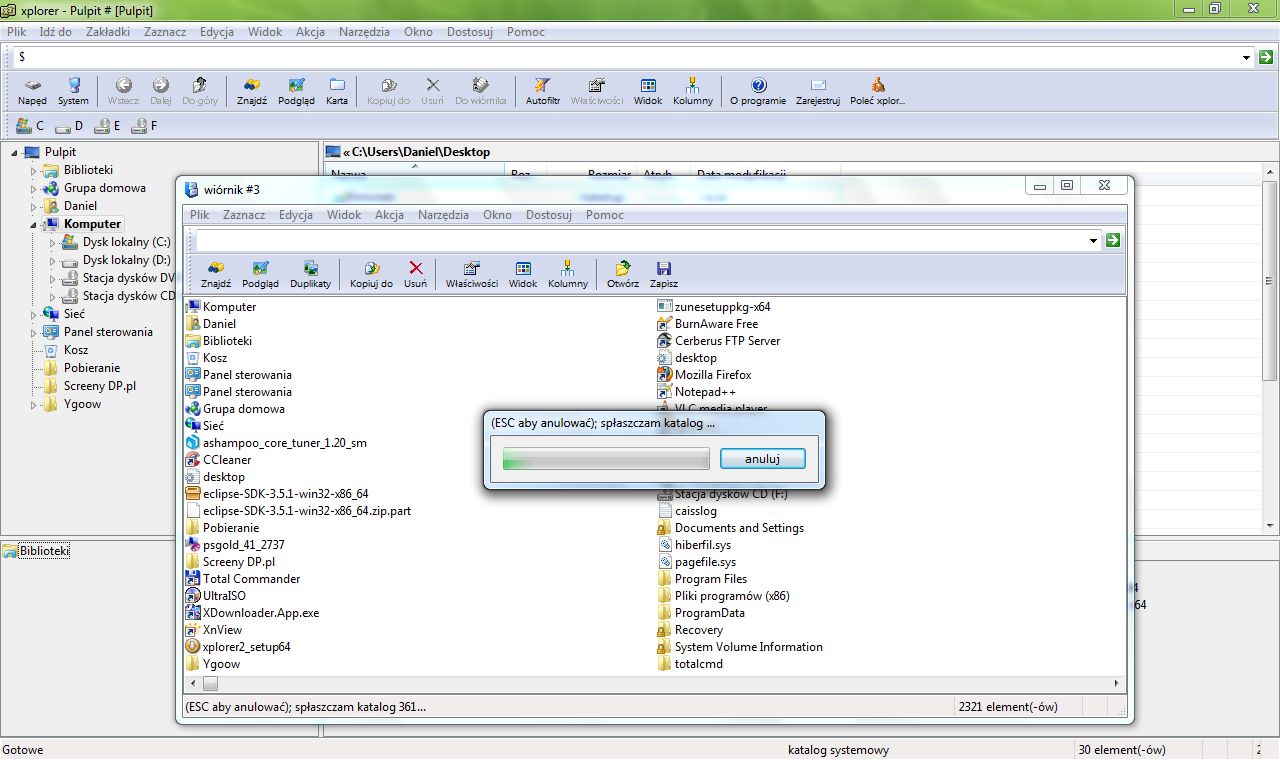Select drive D in the drive bar
1280x760 pixels.
pyautogui.click(x=69, y=126)
